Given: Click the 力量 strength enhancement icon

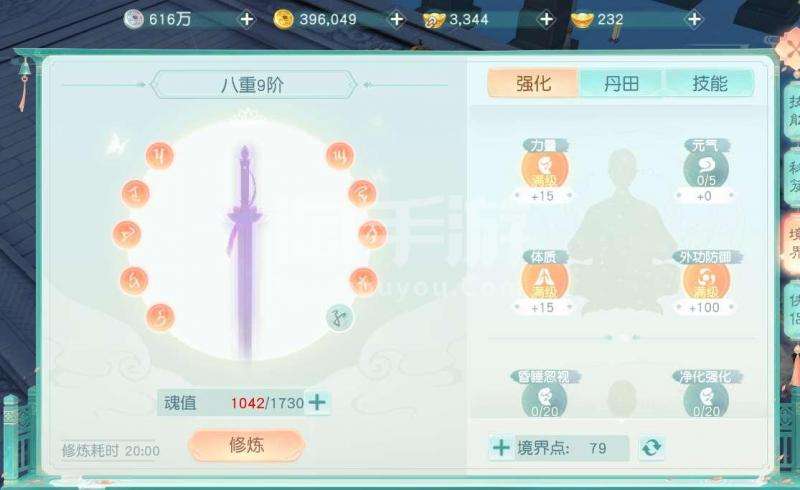Looking at the screenshot, I should [544, 169].
